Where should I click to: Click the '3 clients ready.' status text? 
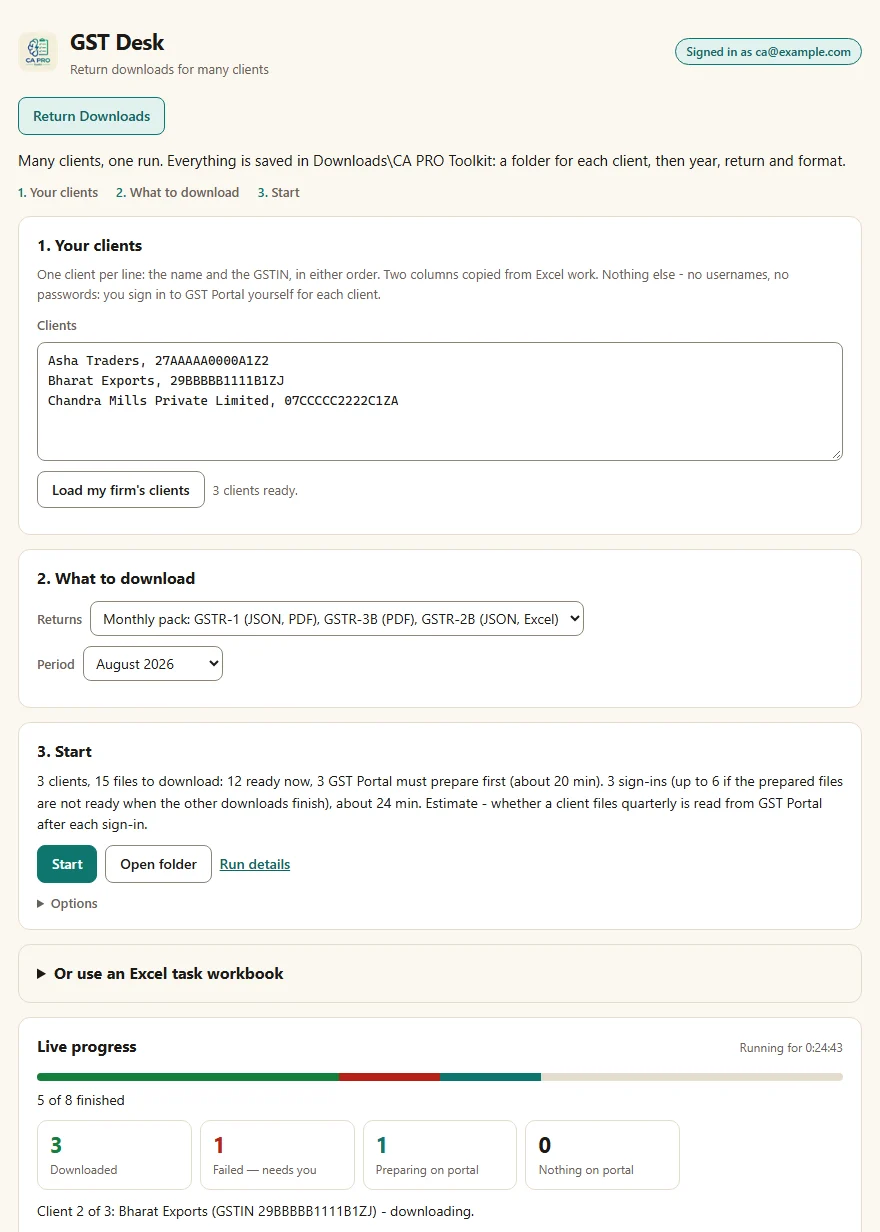click(x=255, y=490)
